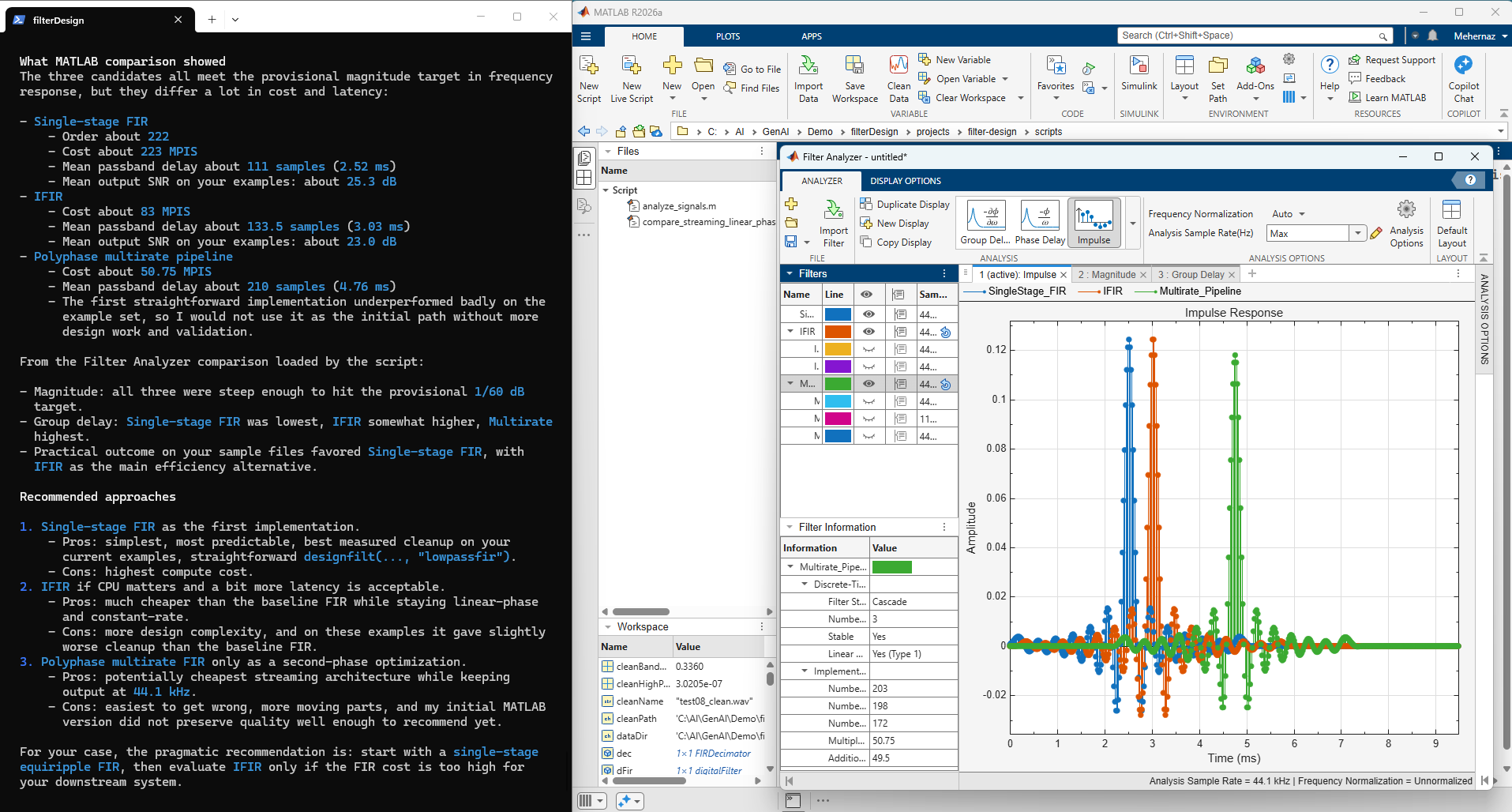
Task: Click the legend icon in SingleStage filter row
Action: [900, 314]
